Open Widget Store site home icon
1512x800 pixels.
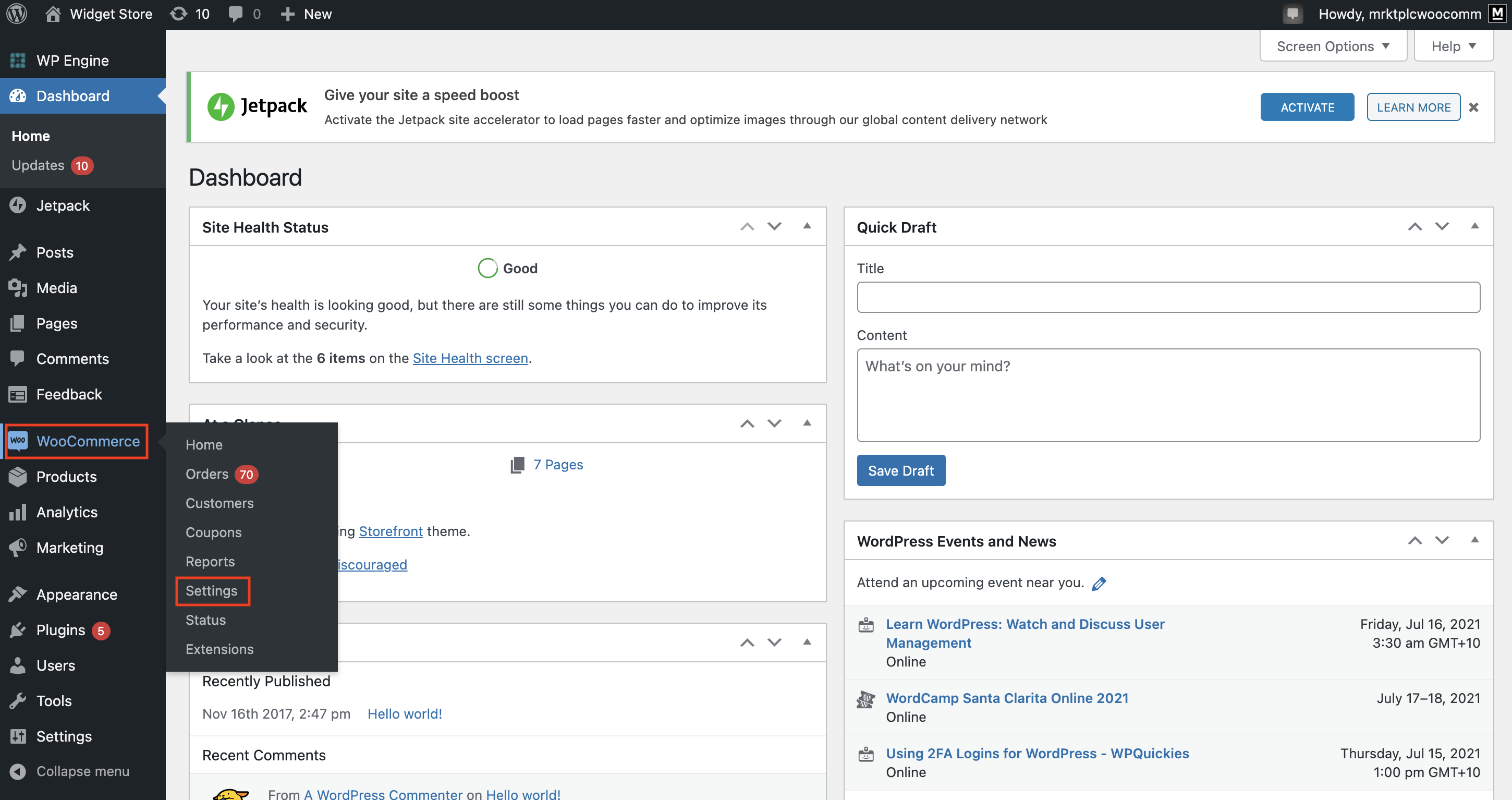pyautogui.click(x=53, y=14)
